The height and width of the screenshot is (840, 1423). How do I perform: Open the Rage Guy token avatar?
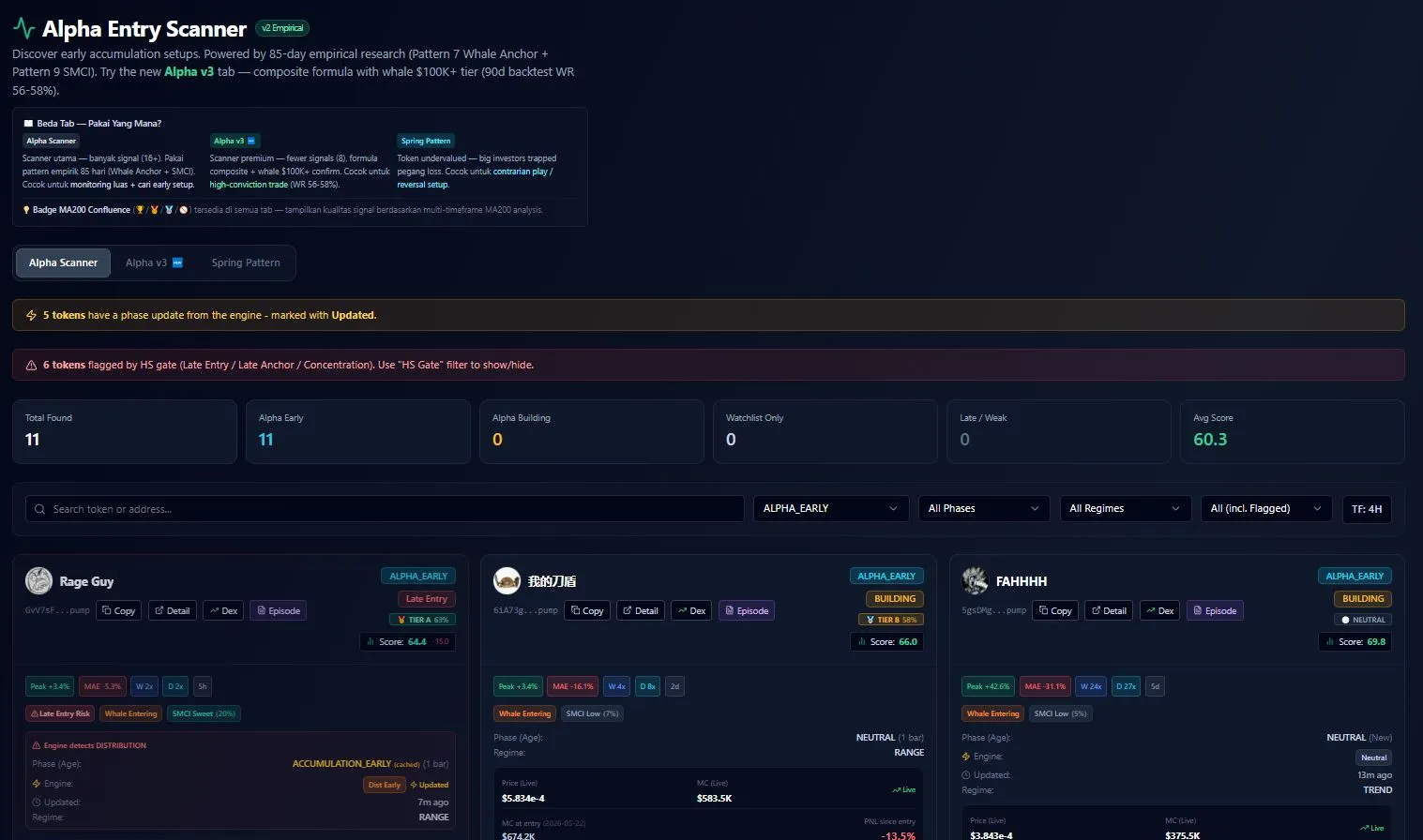click(38, 581)
